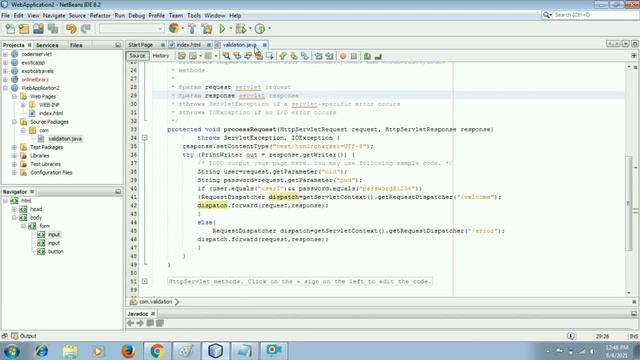This screenshot has width=640, height=360.
Task: Select validation.java in the Projects tree
Action: pyautogui.click(x=65, y=139)
